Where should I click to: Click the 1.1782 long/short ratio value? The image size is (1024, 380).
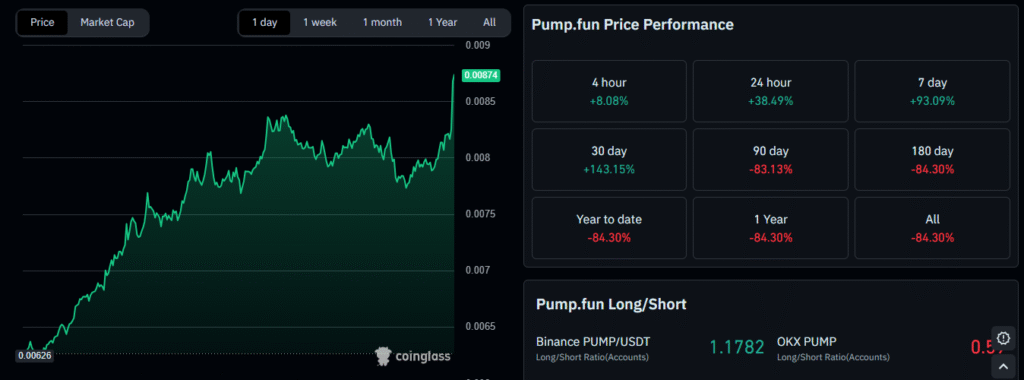tap(737, 347)
